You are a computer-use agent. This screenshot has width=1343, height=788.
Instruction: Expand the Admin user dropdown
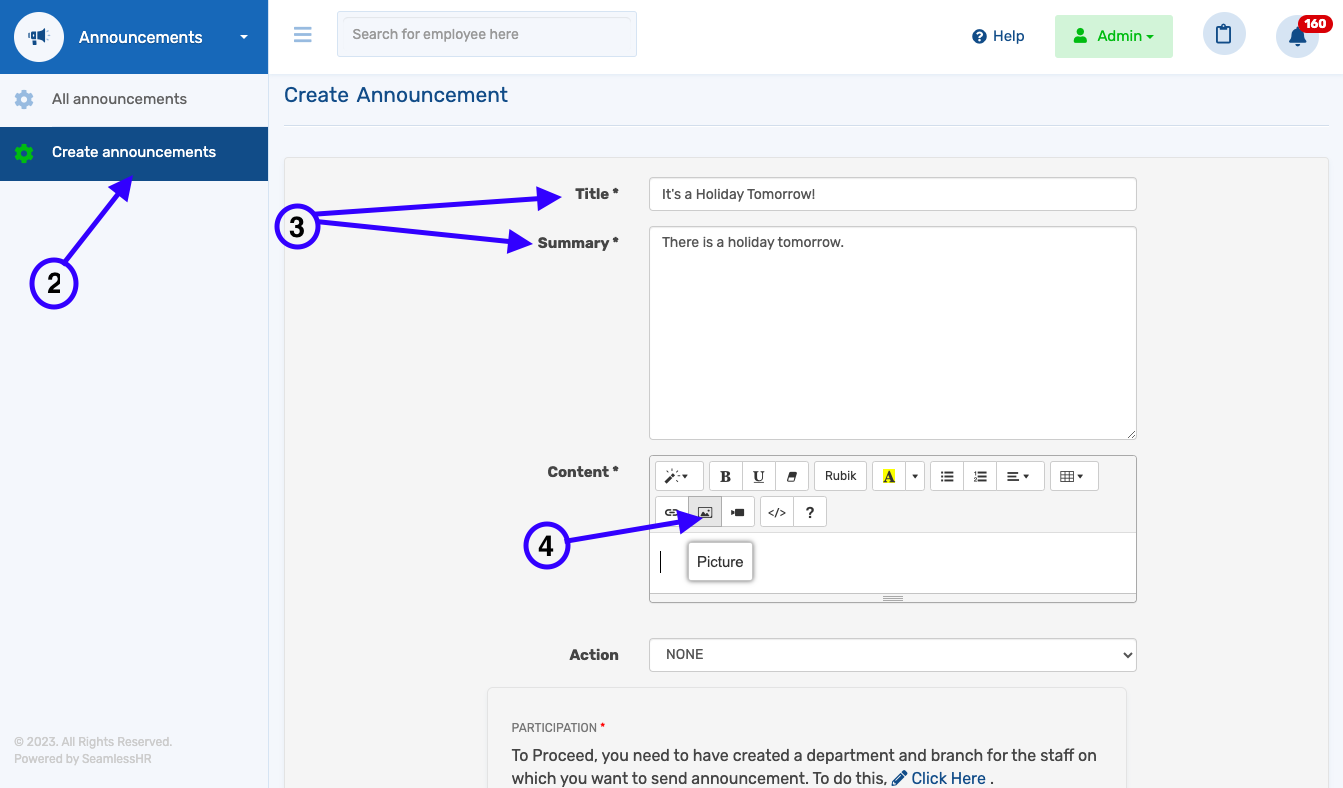pyautogui.click(x=1113, y=36)
